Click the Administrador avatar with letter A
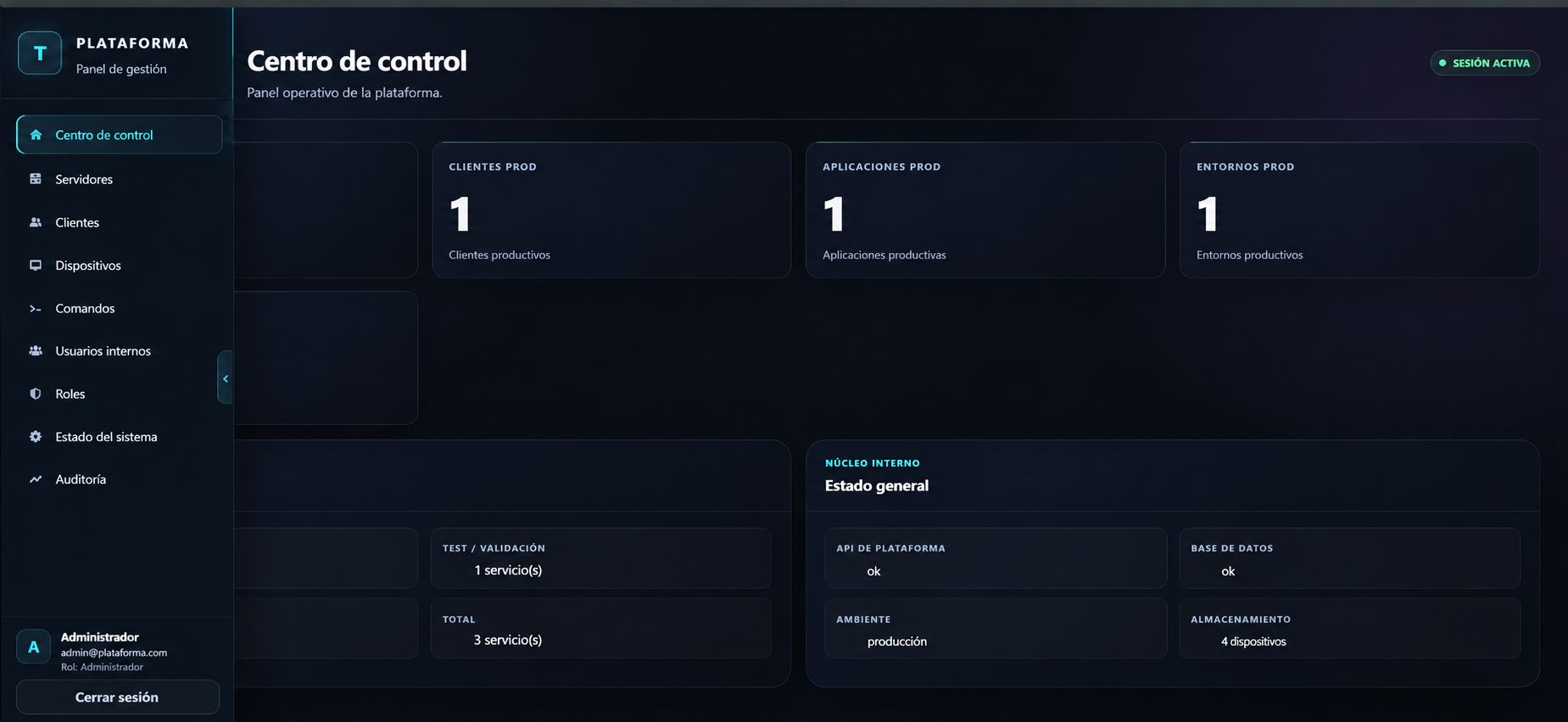Screen dimensions: 1568x722 click(x=34, y=647)
